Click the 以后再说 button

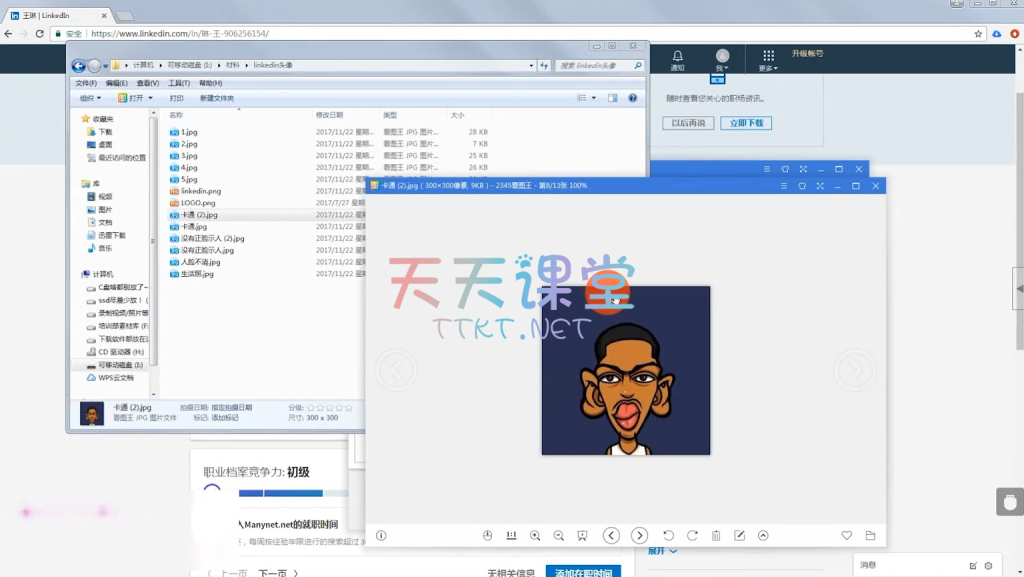tap(687, 123)
